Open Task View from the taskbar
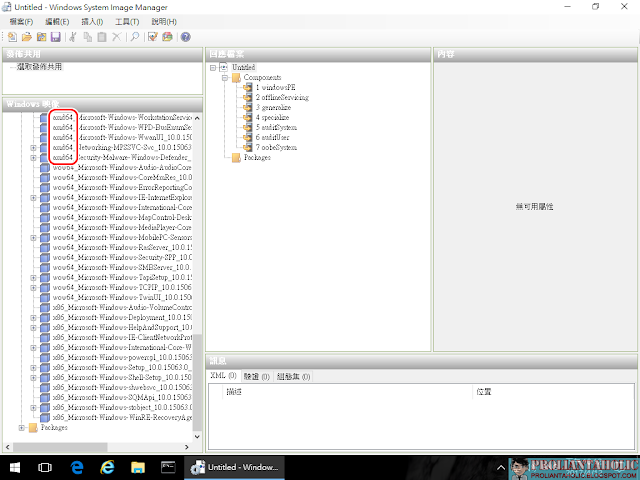640x480 pixels. click(45, 468)
